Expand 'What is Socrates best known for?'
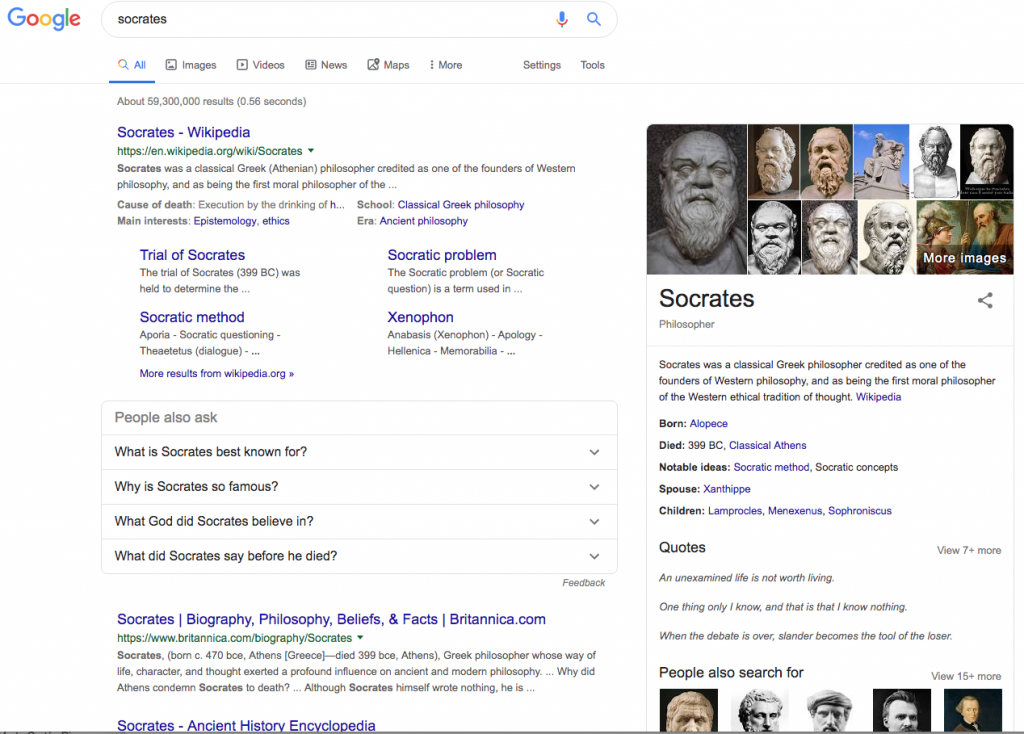This screenshot has width=1024, height=734. coord(359,452)
